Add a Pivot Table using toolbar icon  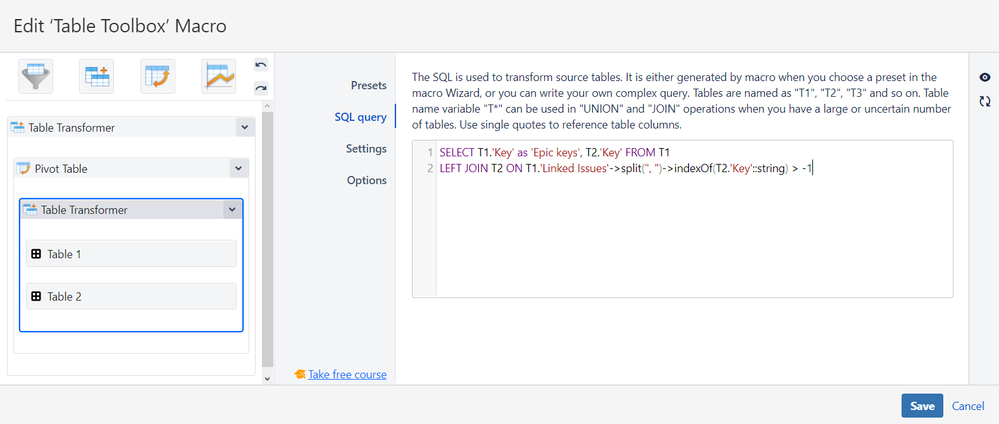click(158, 77)
